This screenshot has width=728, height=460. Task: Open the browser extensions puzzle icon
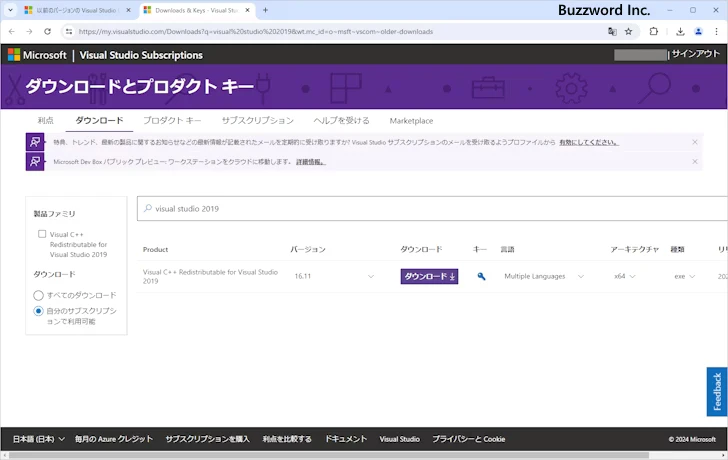tap(654, 32)
